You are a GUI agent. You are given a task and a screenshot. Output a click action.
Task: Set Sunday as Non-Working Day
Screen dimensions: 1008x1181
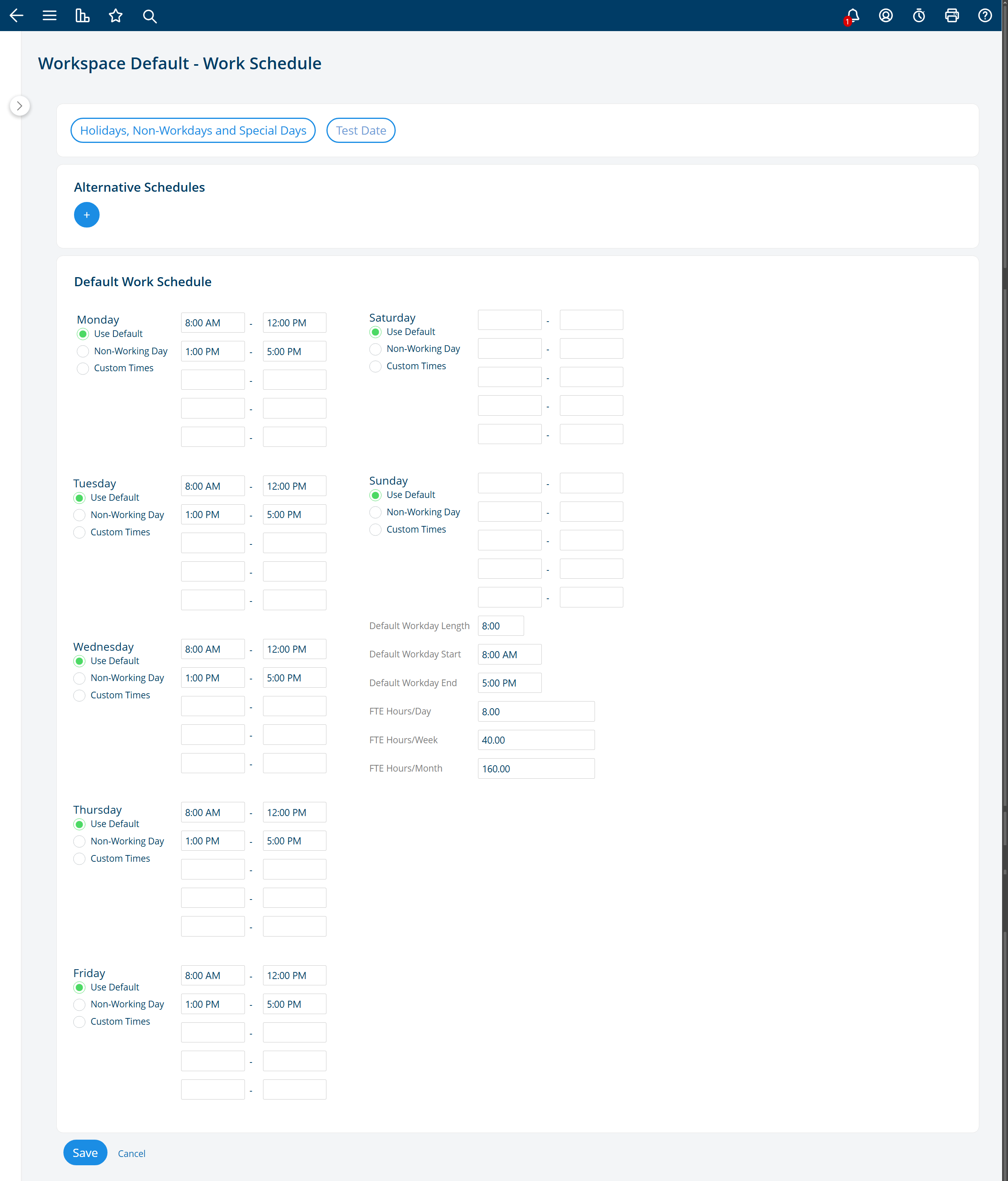click(x=375, y=512)
